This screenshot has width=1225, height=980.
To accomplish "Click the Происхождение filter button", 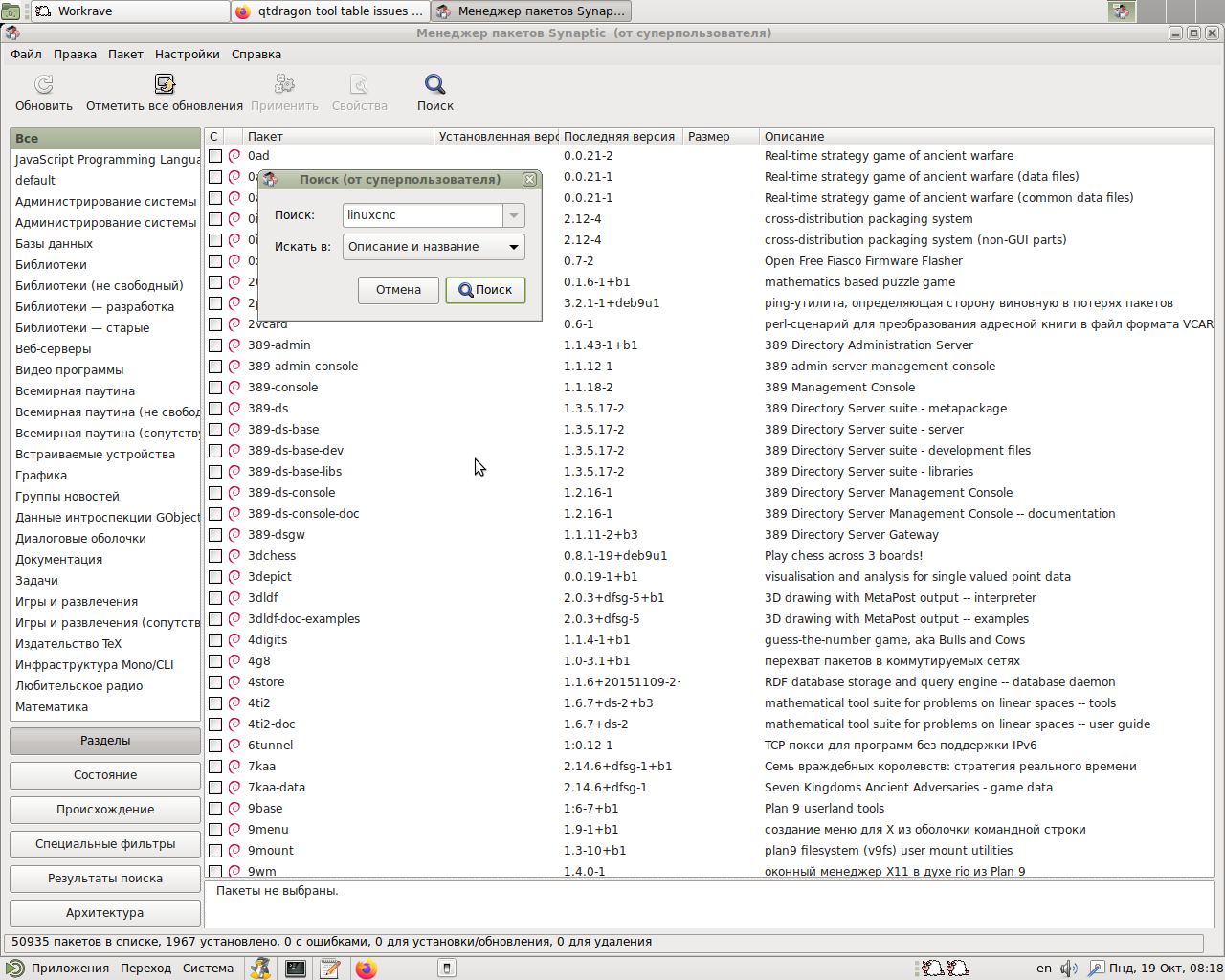I will [105, 810].
